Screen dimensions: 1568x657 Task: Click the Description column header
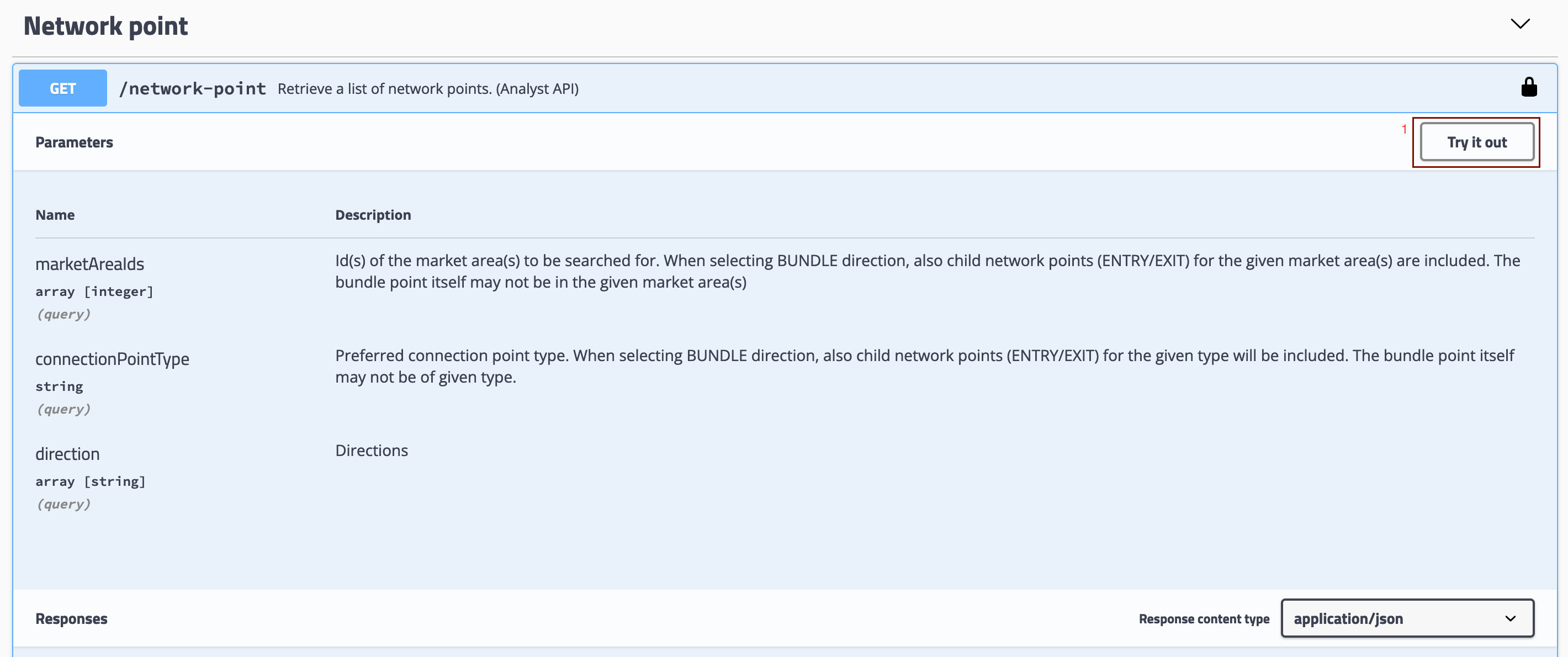(x=373, y=215)
